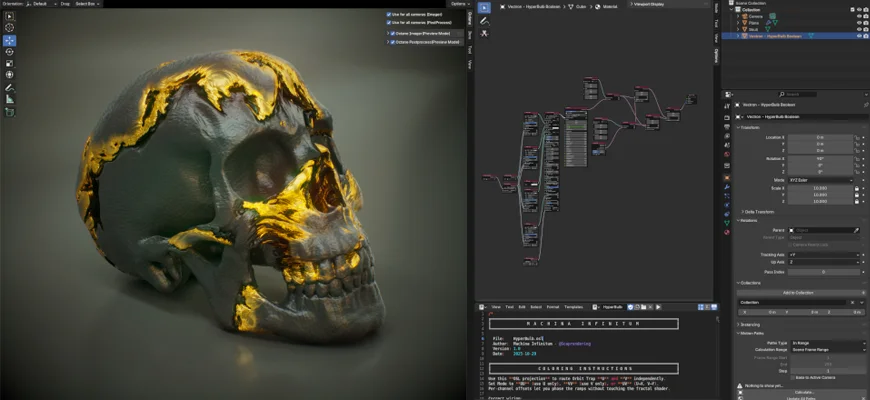Open the Render properties tab
Screen dimensions: 870x400
(727, 118)
